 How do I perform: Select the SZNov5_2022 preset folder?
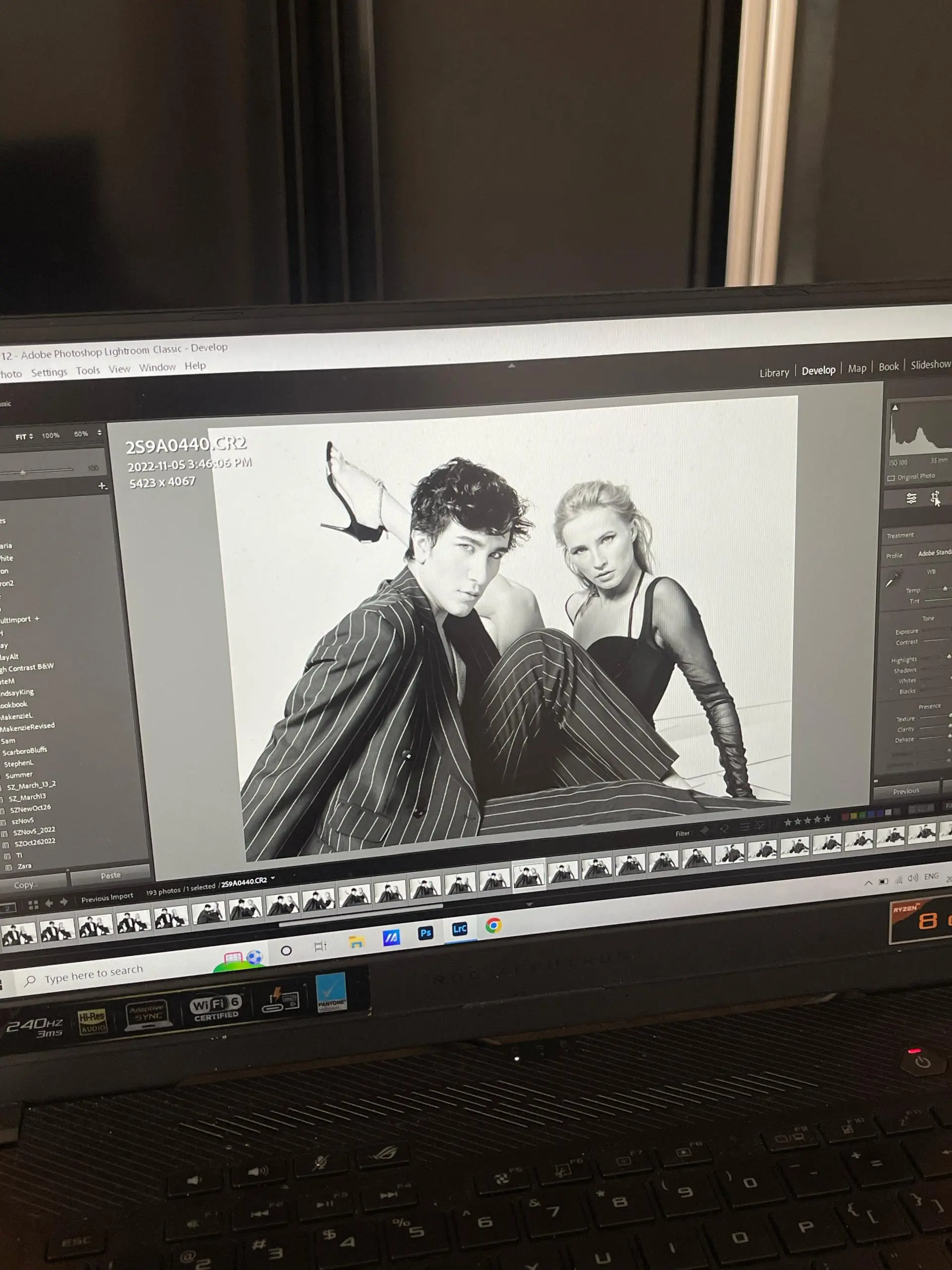[34, 831]
